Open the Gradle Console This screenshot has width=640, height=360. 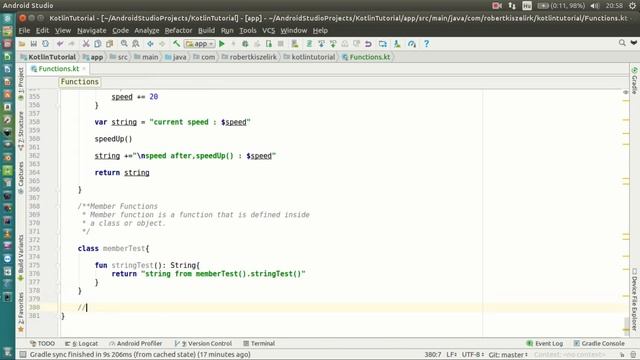pos(599,343)
